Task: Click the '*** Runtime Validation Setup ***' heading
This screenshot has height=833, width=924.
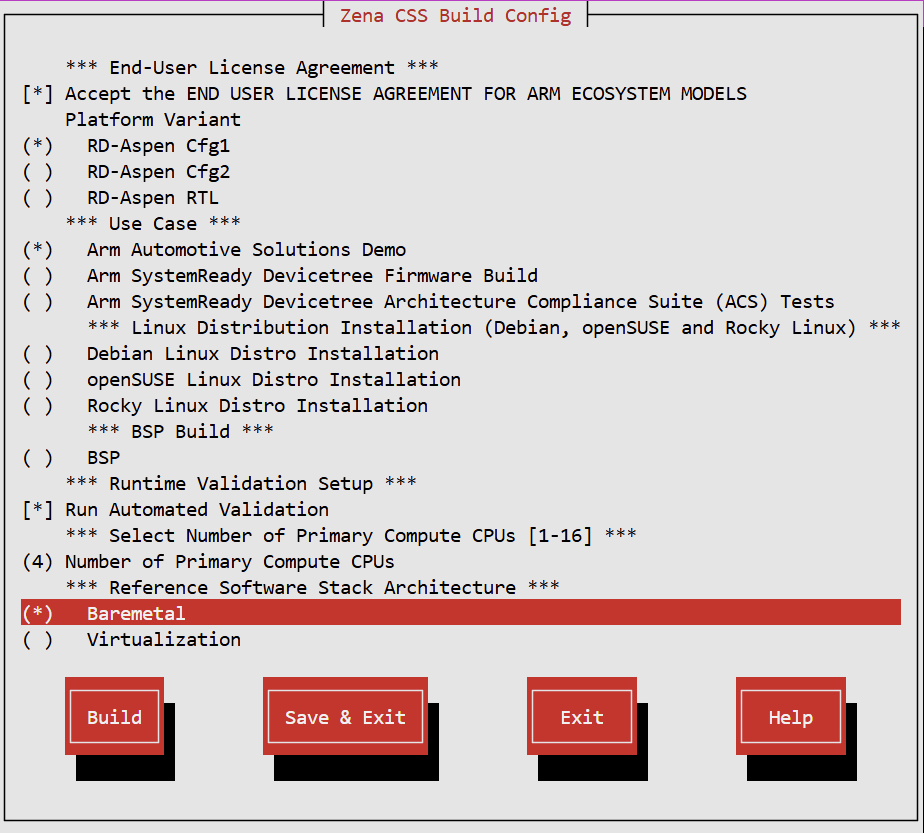Action: tap(241, 483)
